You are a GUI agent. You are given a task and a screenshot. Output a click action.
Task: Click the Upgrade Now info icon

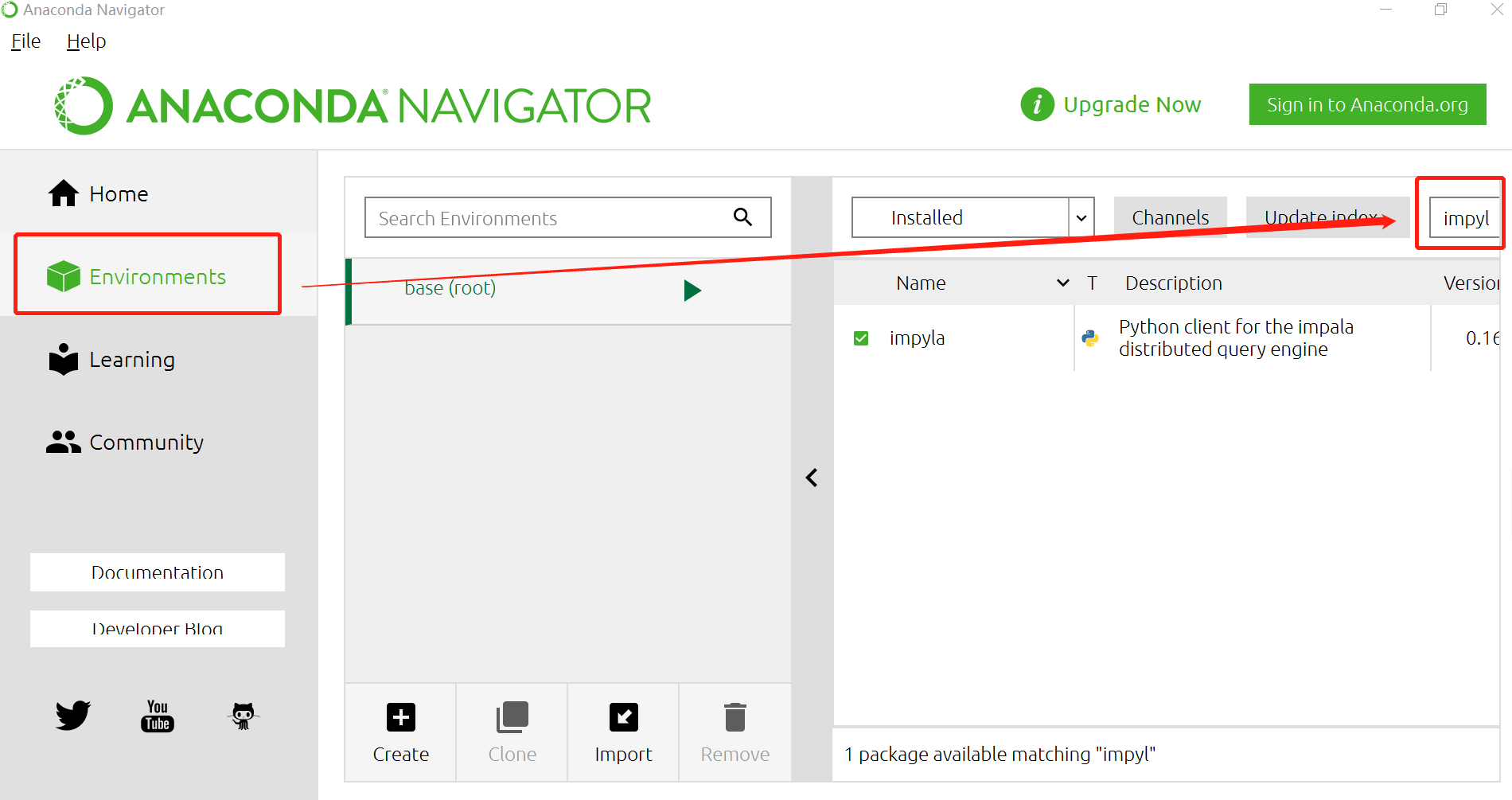[x=1037, y=104]
